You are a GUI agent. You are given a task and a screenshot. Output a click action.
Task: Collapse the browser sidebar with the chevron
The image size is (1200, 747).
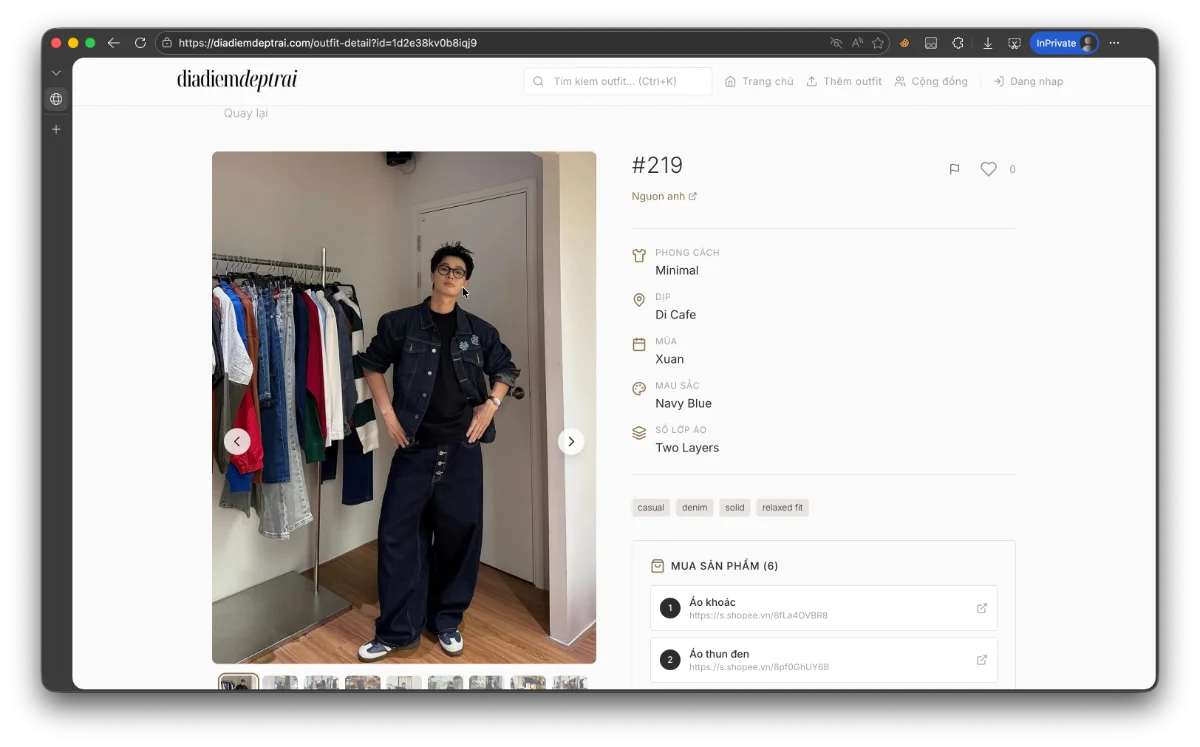pos(56,72)
